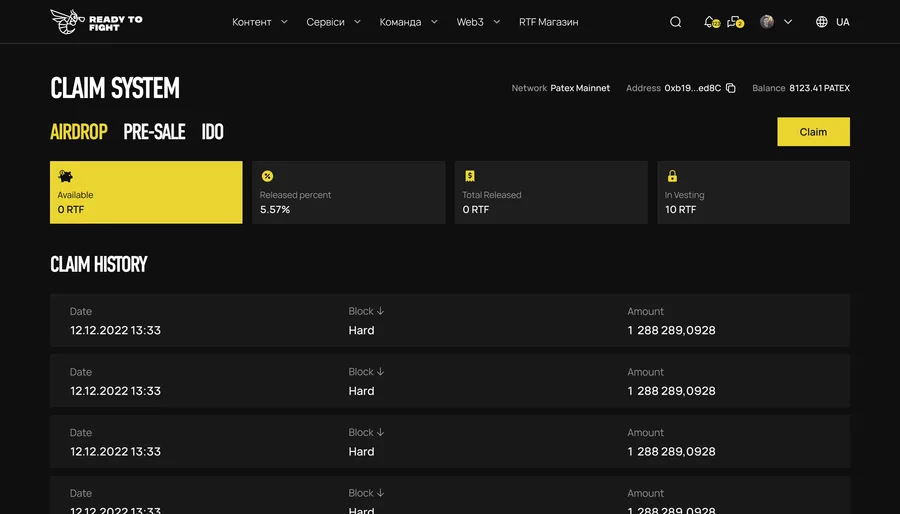Screen dimensions: 900x514
Task: Click Hard in the second history row
Action: (x=361, y=391)
